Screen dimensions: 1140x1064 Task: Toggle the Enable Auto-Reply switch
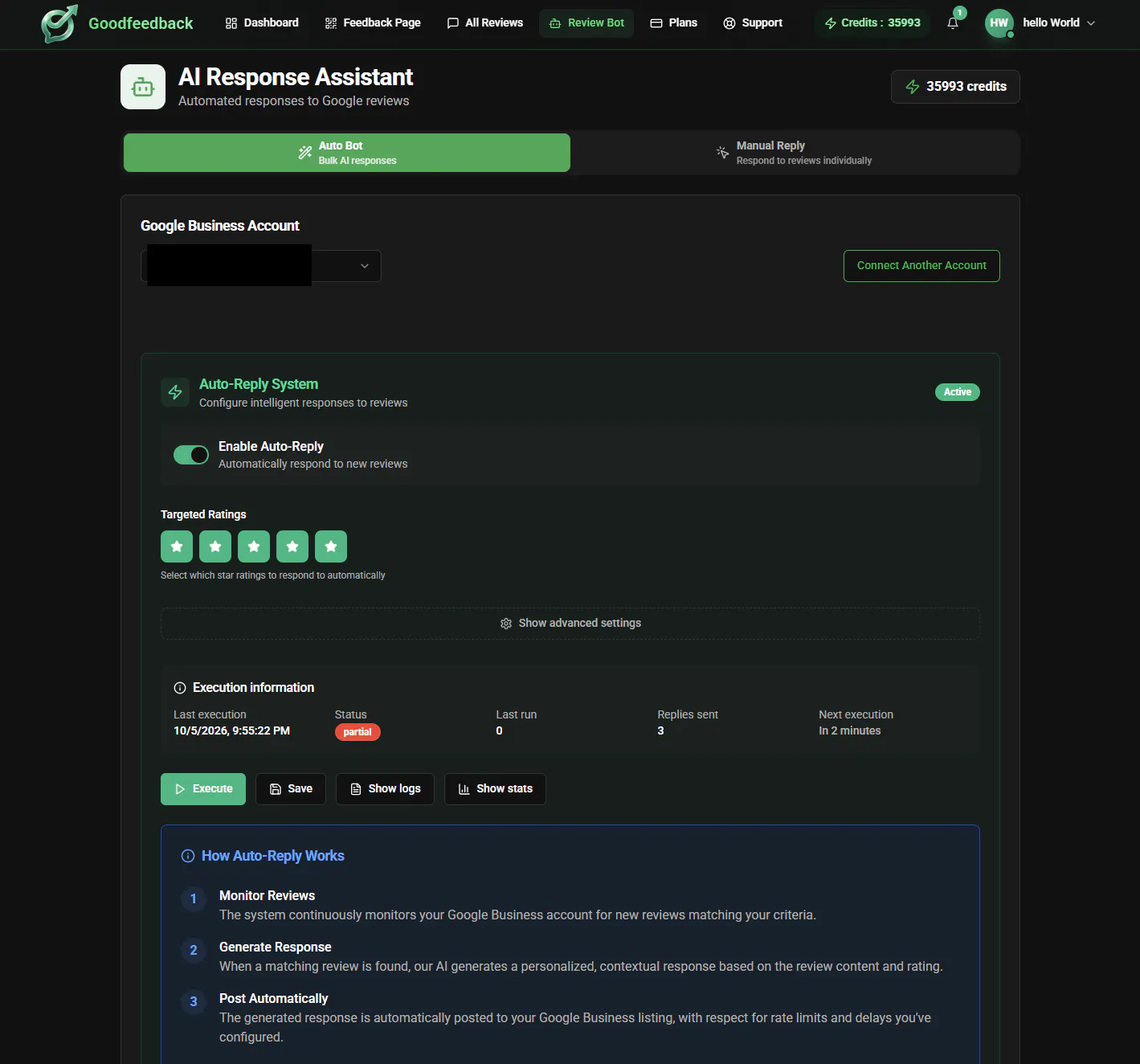[x=191, y=455]
